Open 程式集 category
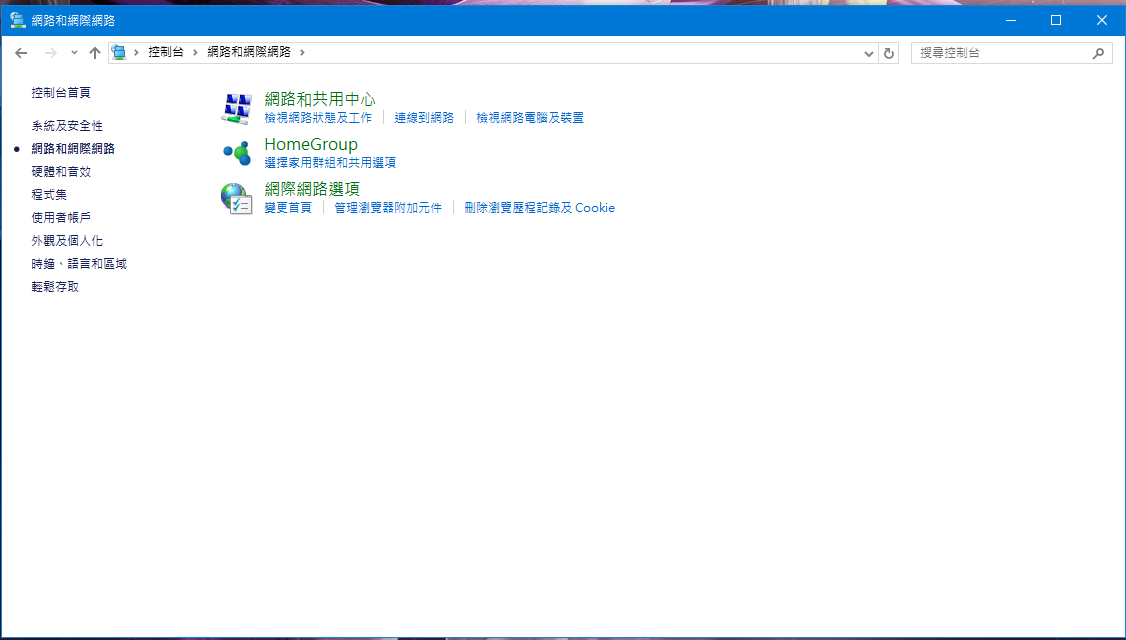The image size is (1126, 640). [50, 195]
